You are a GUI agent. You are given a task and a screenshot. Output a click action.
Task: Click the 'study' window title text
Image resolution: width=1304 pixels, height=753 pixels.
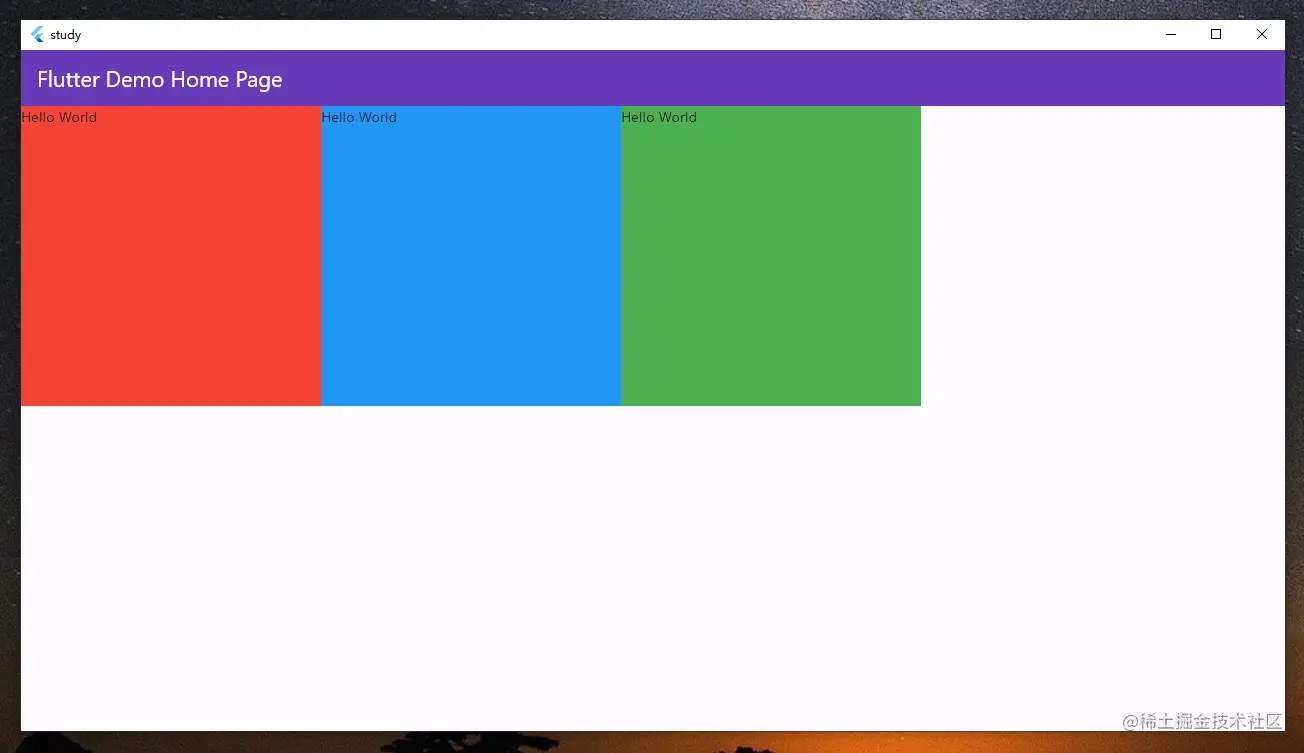point(66,35)
